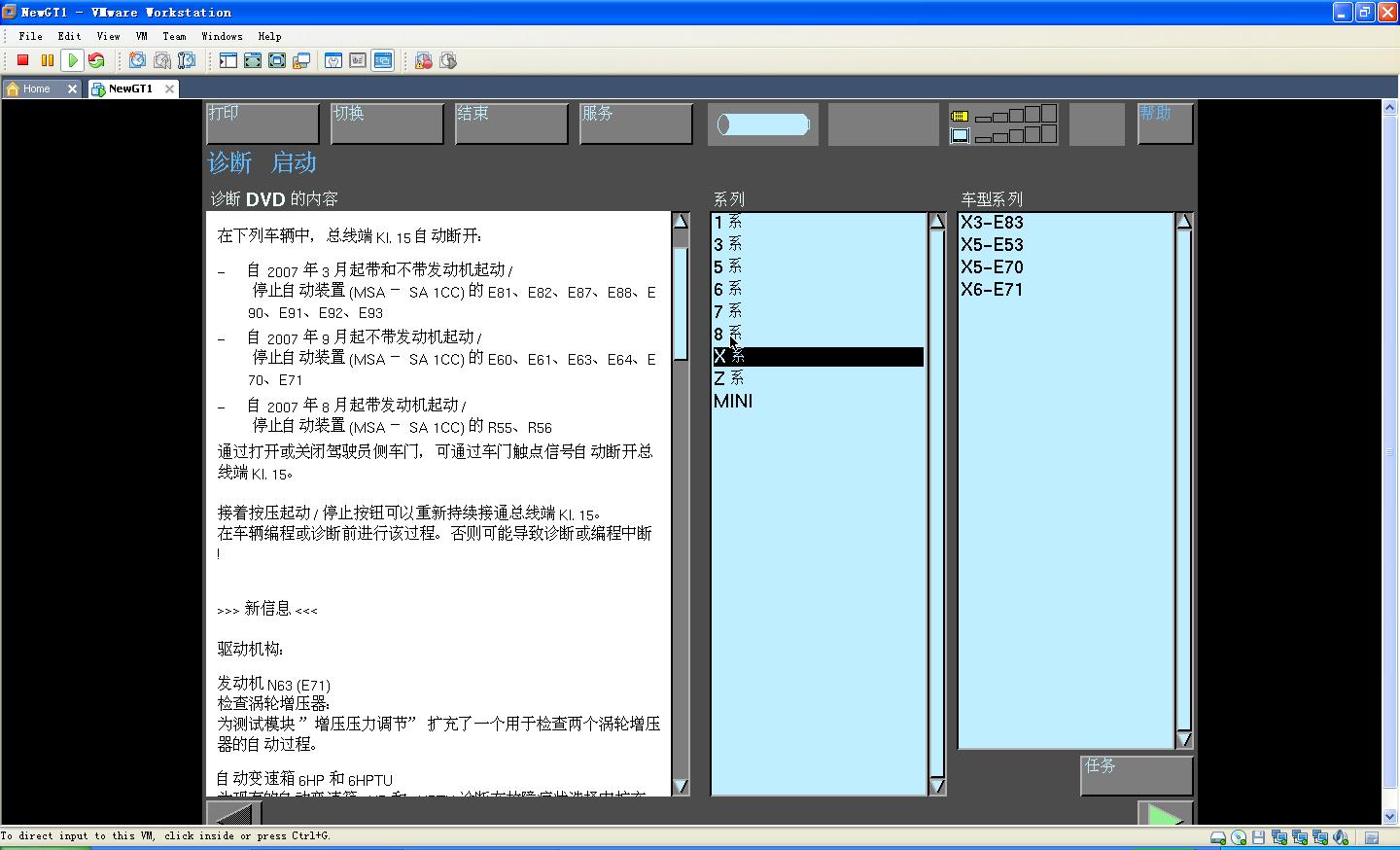Click the floppy drive status icon
This screenshot has height=850, width=1400.
click(x=1259, y=837)
